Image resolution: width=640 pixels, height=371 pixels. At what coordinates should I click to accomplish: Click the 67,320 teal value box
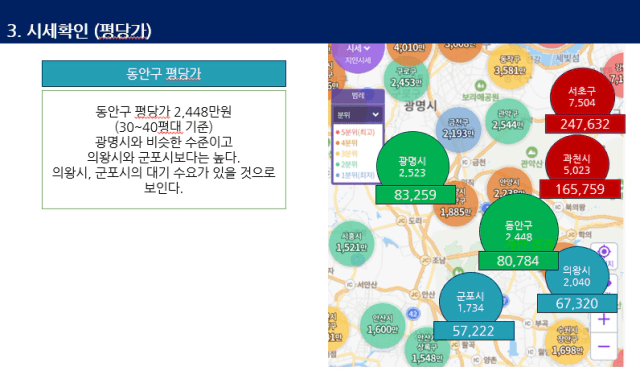(x=577, y=303)
